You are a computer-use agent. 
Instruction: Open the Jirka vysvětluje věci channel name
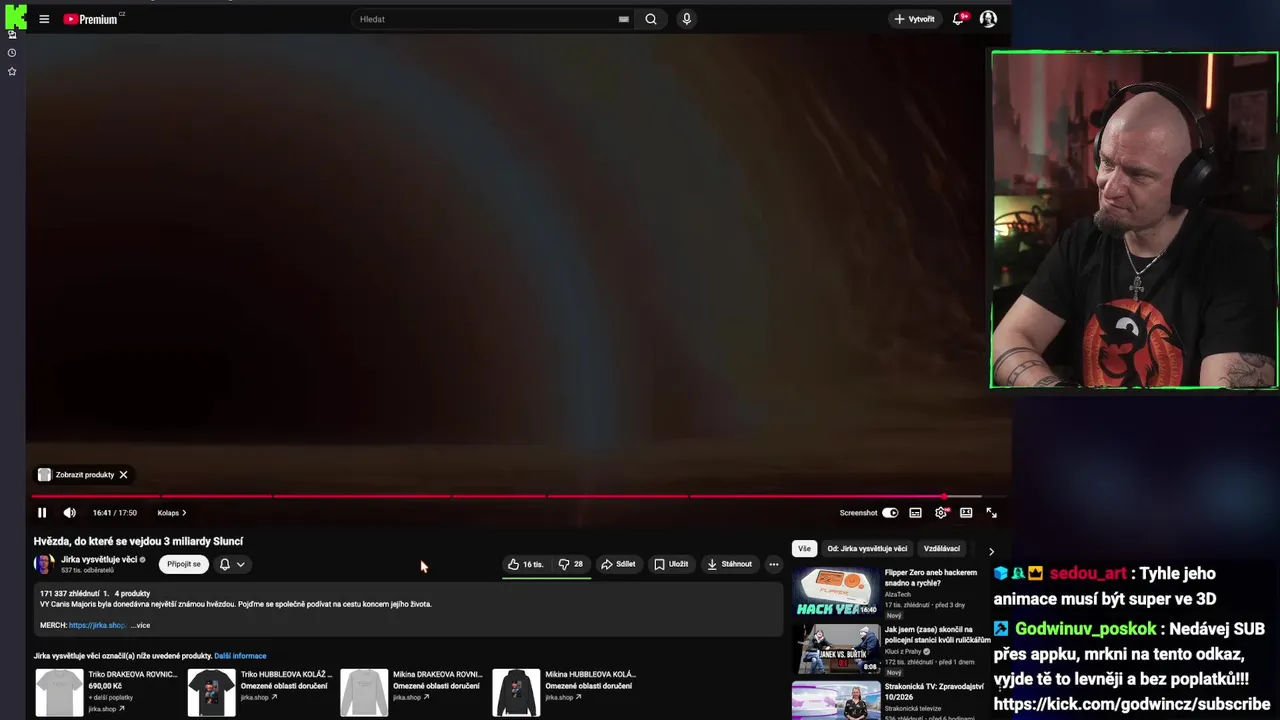tap(99, 560)
